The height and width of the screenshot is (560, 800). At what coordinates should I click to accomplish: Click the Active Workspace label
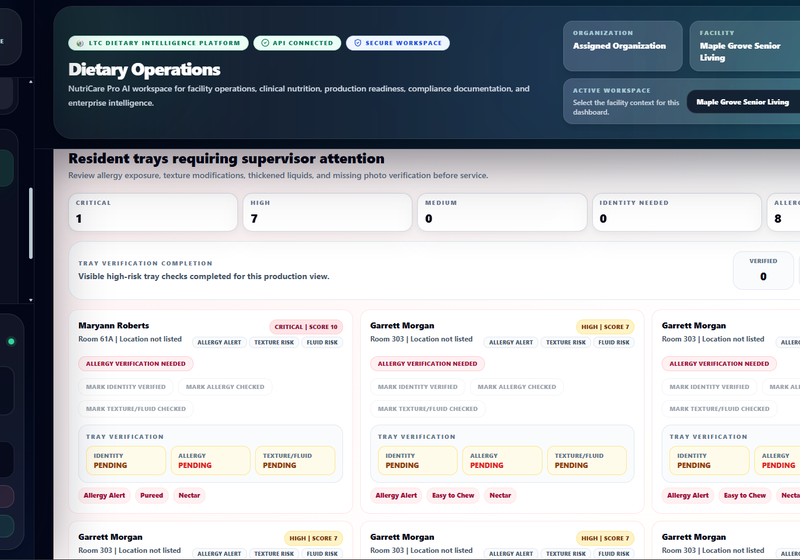612,90
